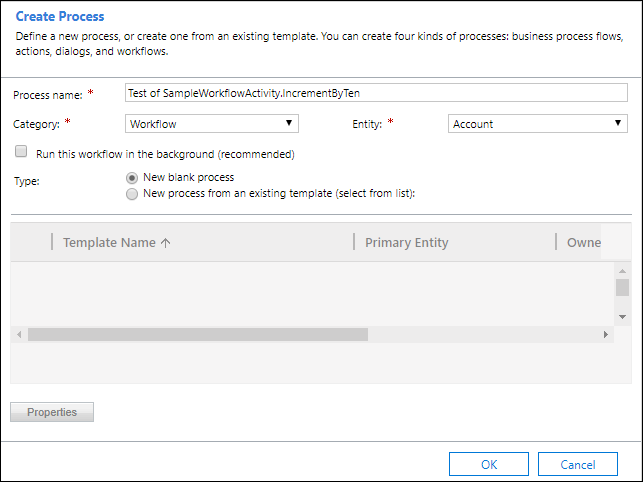Click the horizontal scrollbar left arrow
The height and width of the screenshot is (482, 643).
coord(20,335)
